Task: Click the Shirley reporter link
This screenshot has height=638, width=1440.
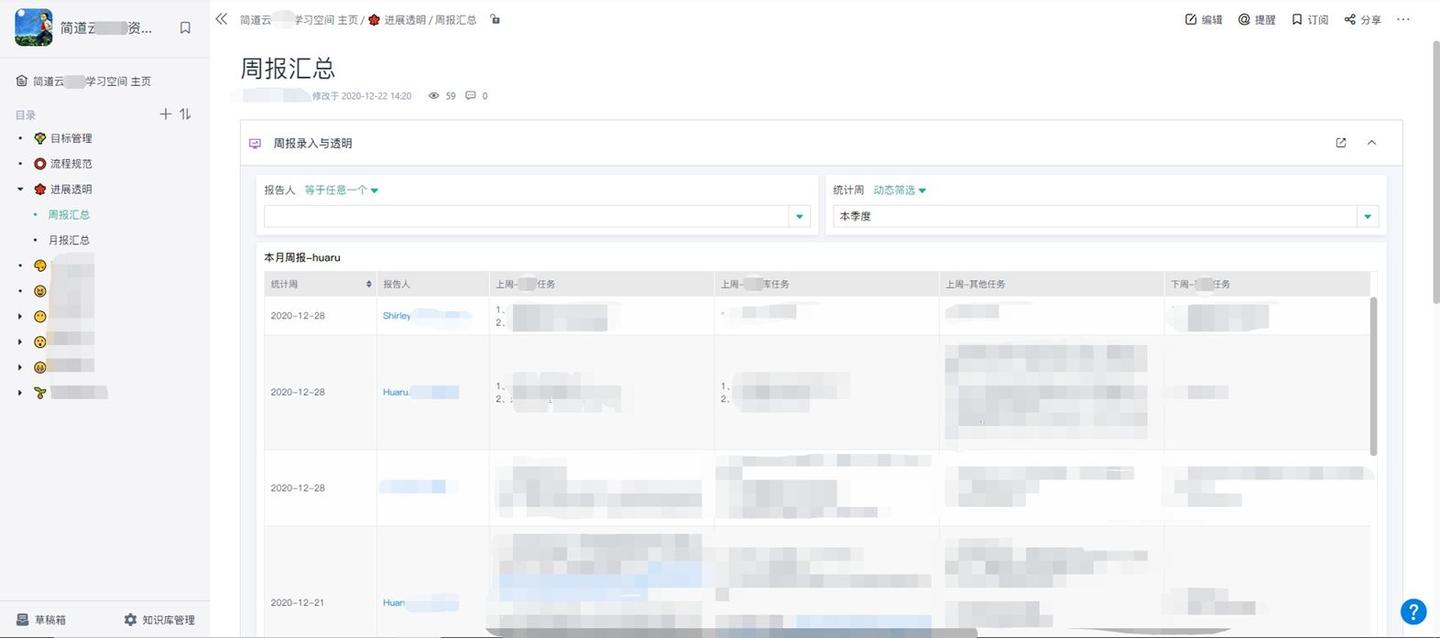Action: pyautogui.click(x=397, y=316)
